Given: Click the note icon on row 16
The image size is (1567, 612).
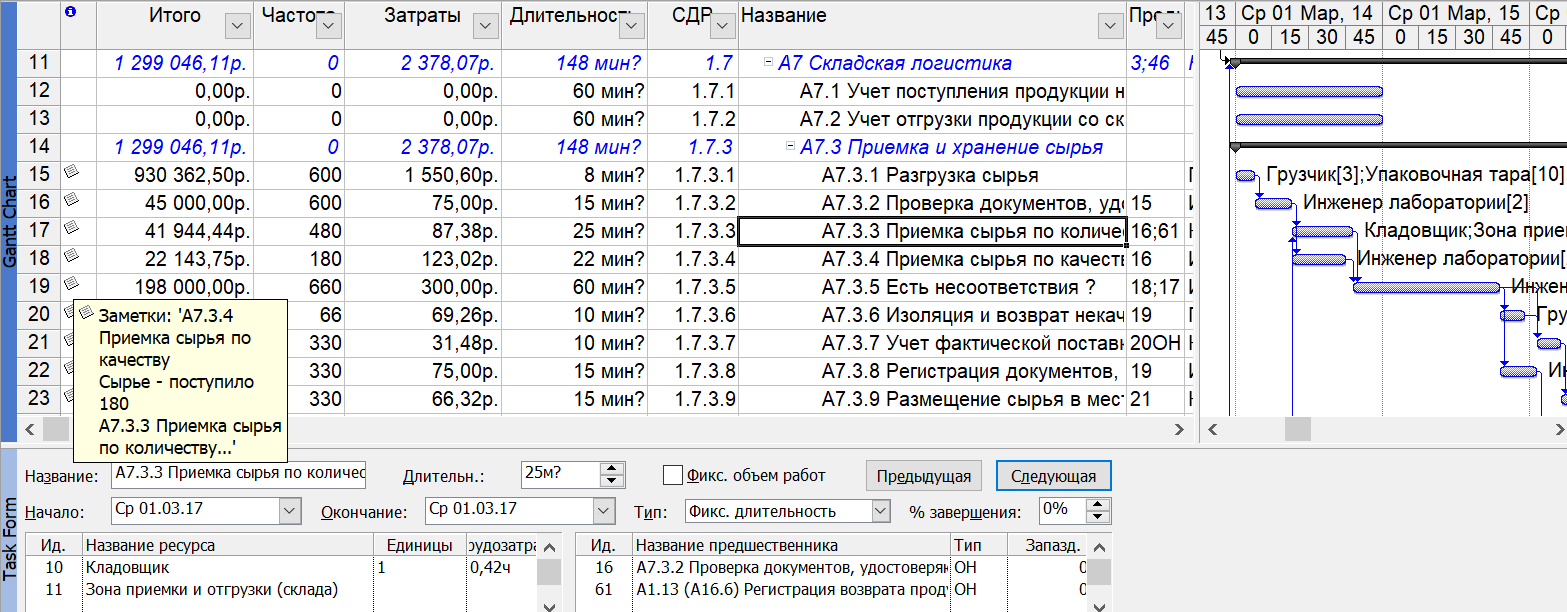Looking at the screenshot, I should pos(70,200).
